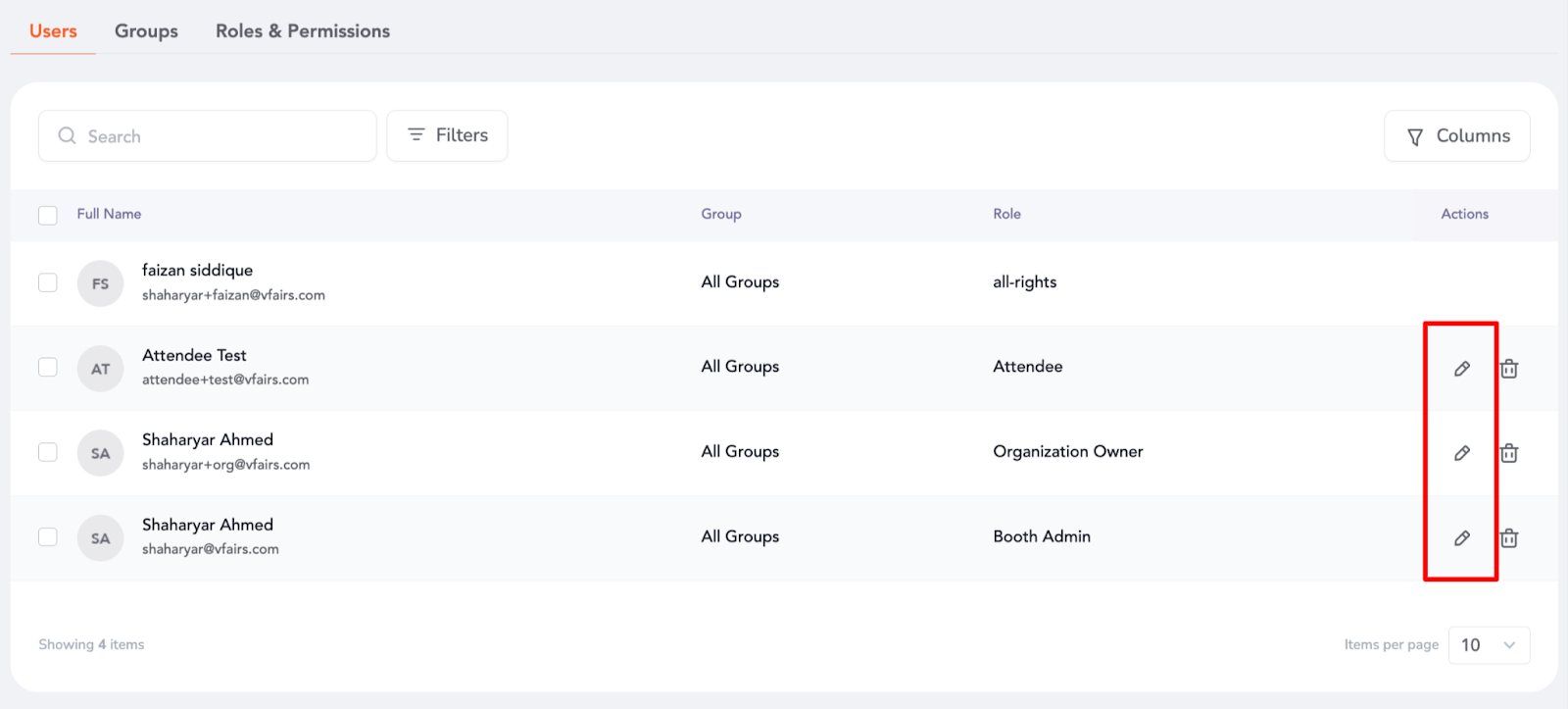Tick checkbox for Shaharyar Ahmed Booth Admin
The width and height of the screenshot is (1568, 709).
click(x=48, y=536)
